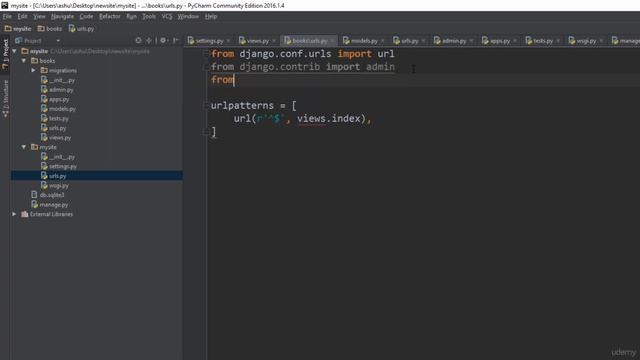The image size is (640, 360).
Task: Open the Code menu
Action: tap(86, 16)
